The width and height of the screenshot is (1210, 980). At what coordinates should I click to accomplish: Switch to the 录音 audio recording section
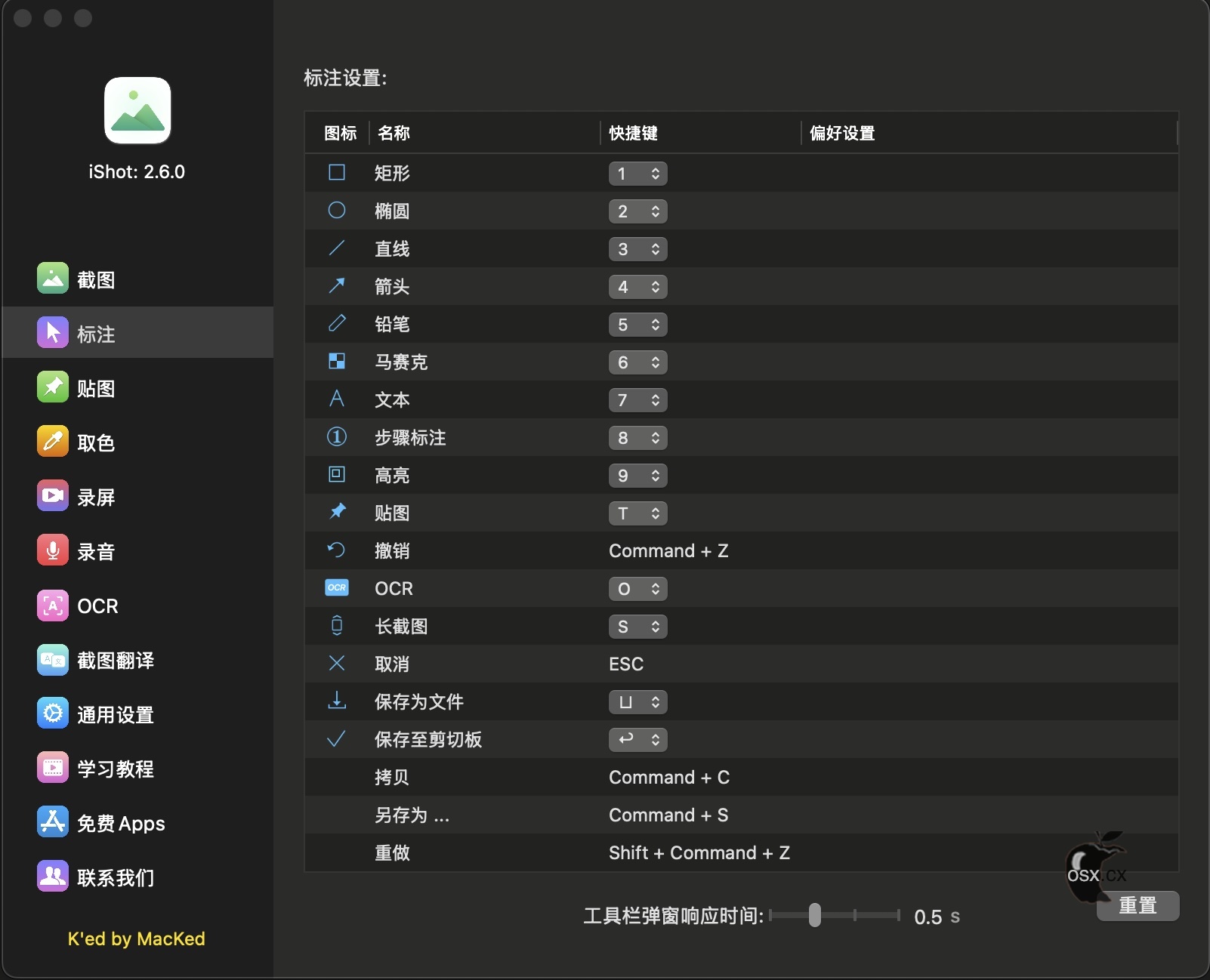tap(137, 551)
